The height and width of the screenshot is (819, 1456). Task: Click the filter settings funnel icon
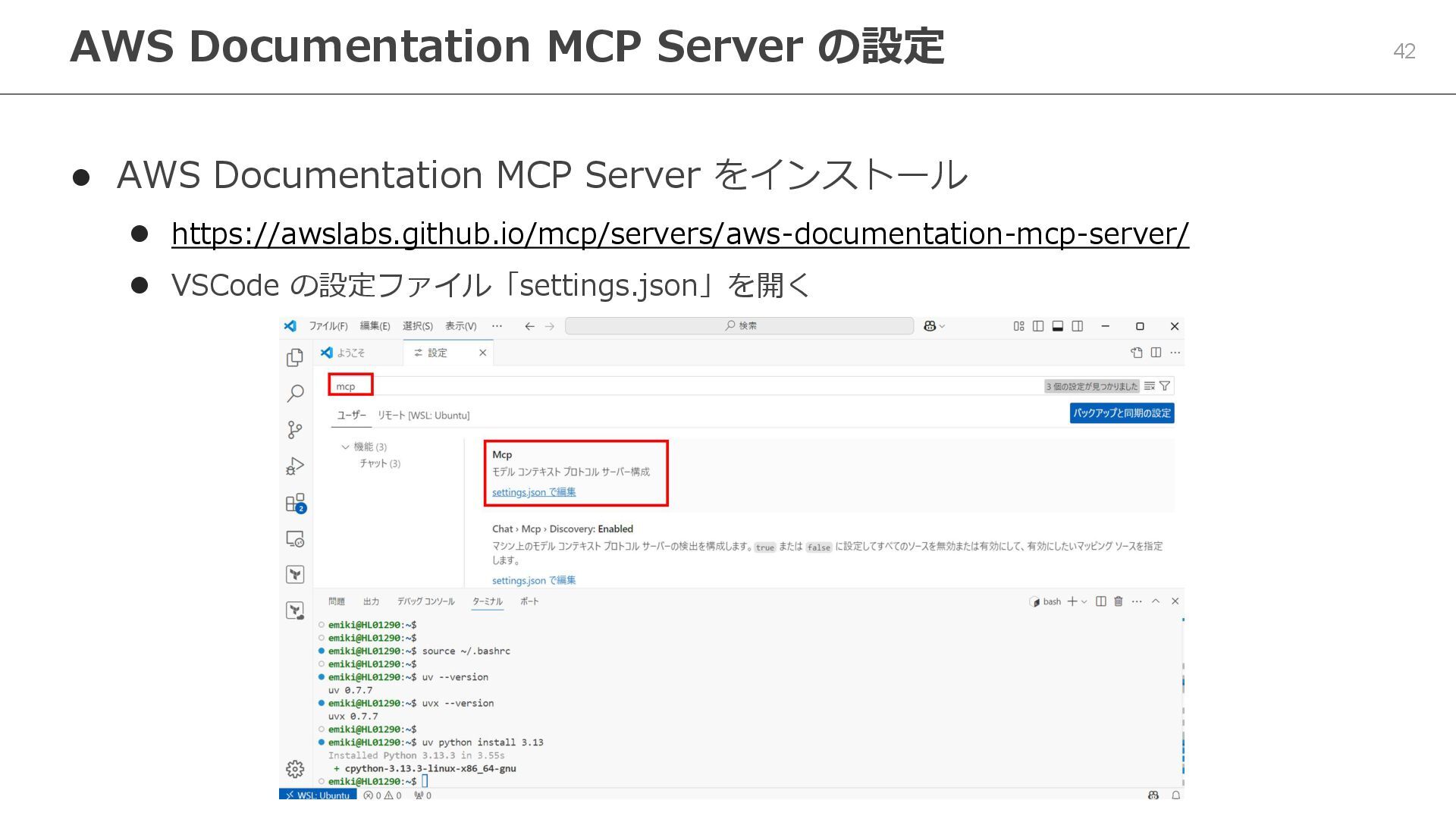(x=1165, y=386)
